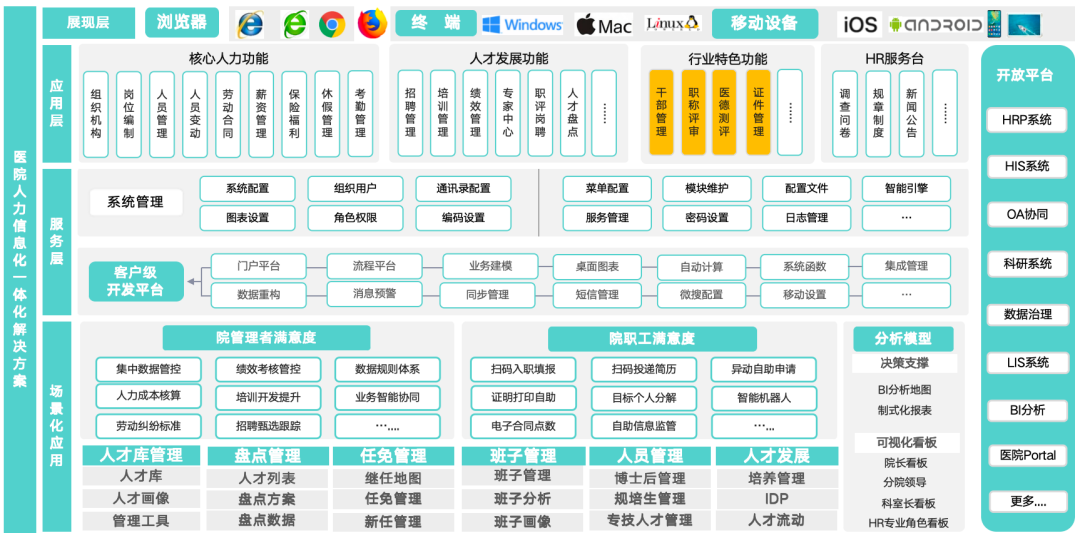Click the 分析模型 header

[x=903, y=339]
